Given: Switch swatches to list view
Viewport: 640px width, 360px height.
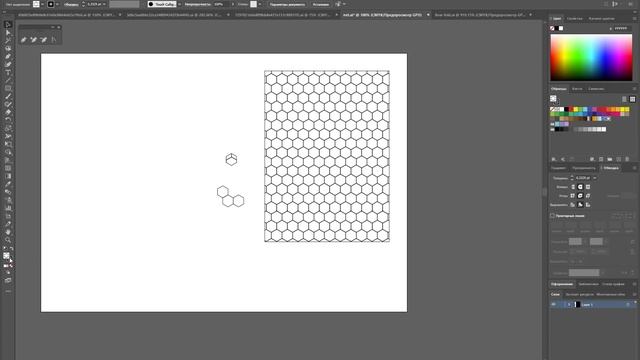Looking at the screenshot, I should coord(624,99).
